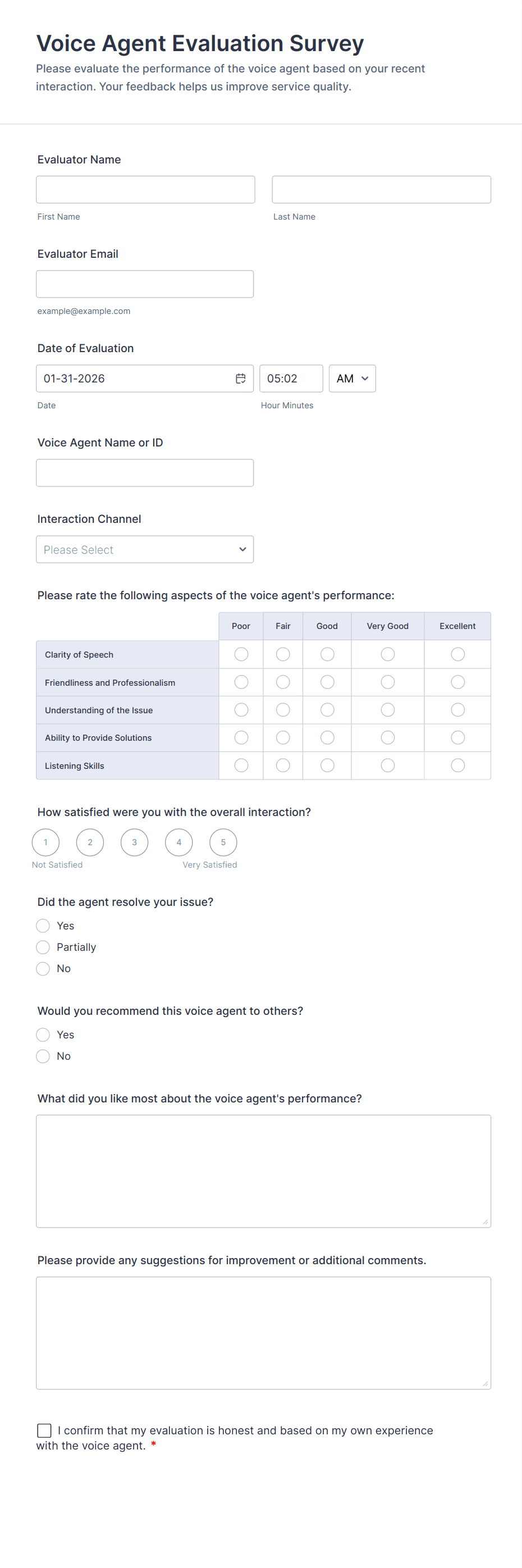Click the First Name input field

click(x=145, y=190)
